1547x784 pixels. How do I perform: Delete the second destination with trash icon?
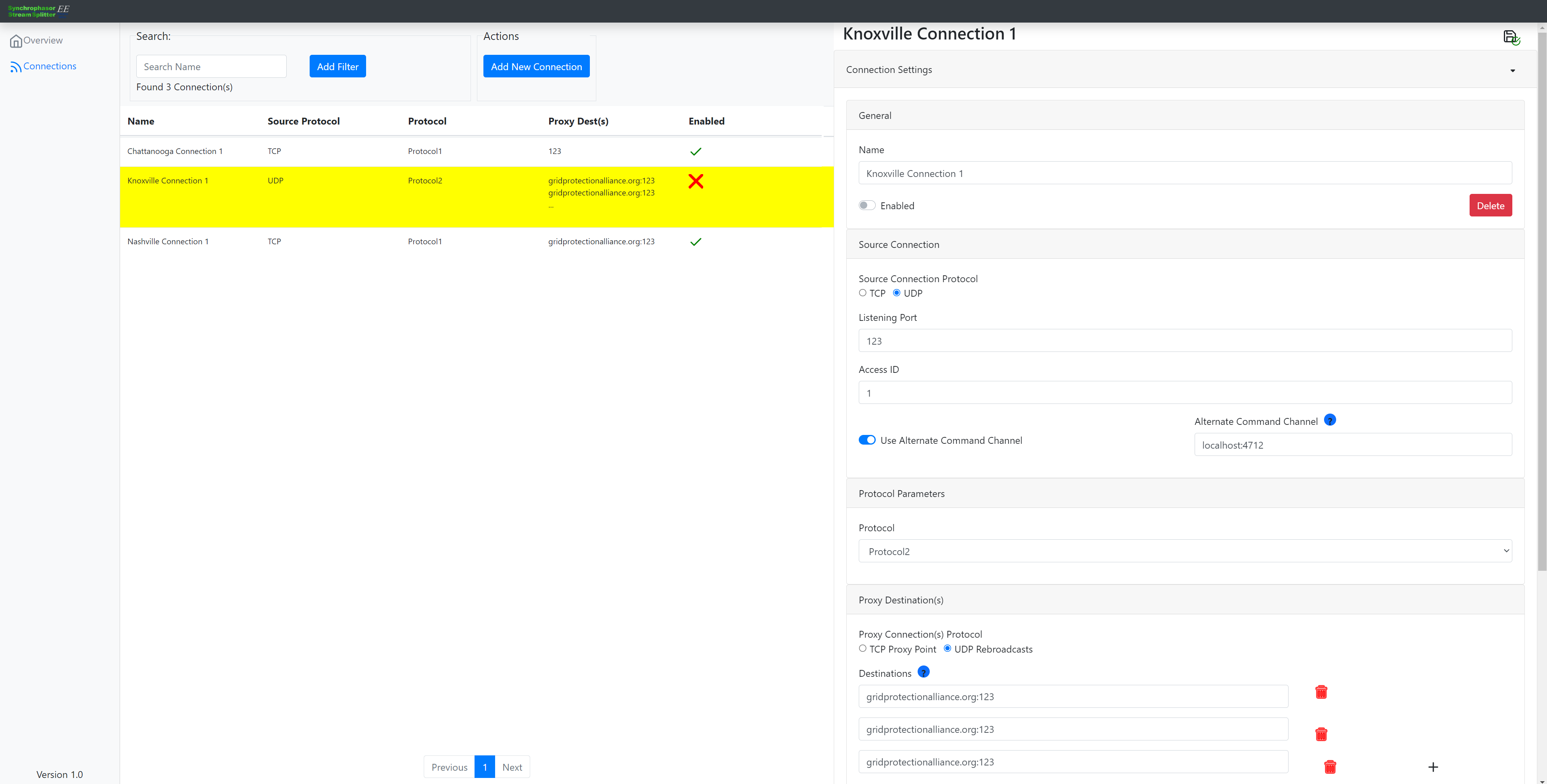[1321, 734]
